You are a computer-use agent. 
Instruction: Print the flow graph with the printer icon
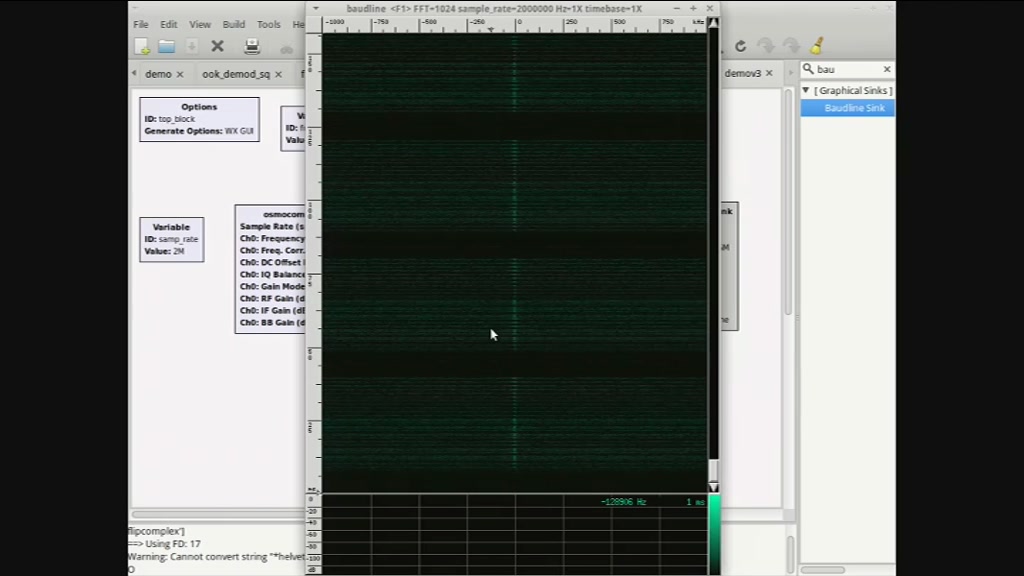pos(252,46)
